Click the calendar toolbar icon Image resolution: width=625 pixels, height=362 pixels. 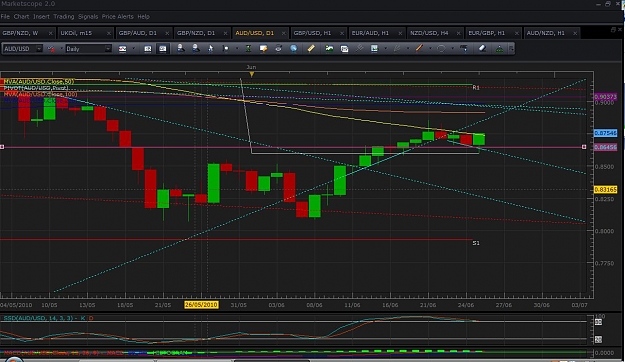[x=344, y=49]
